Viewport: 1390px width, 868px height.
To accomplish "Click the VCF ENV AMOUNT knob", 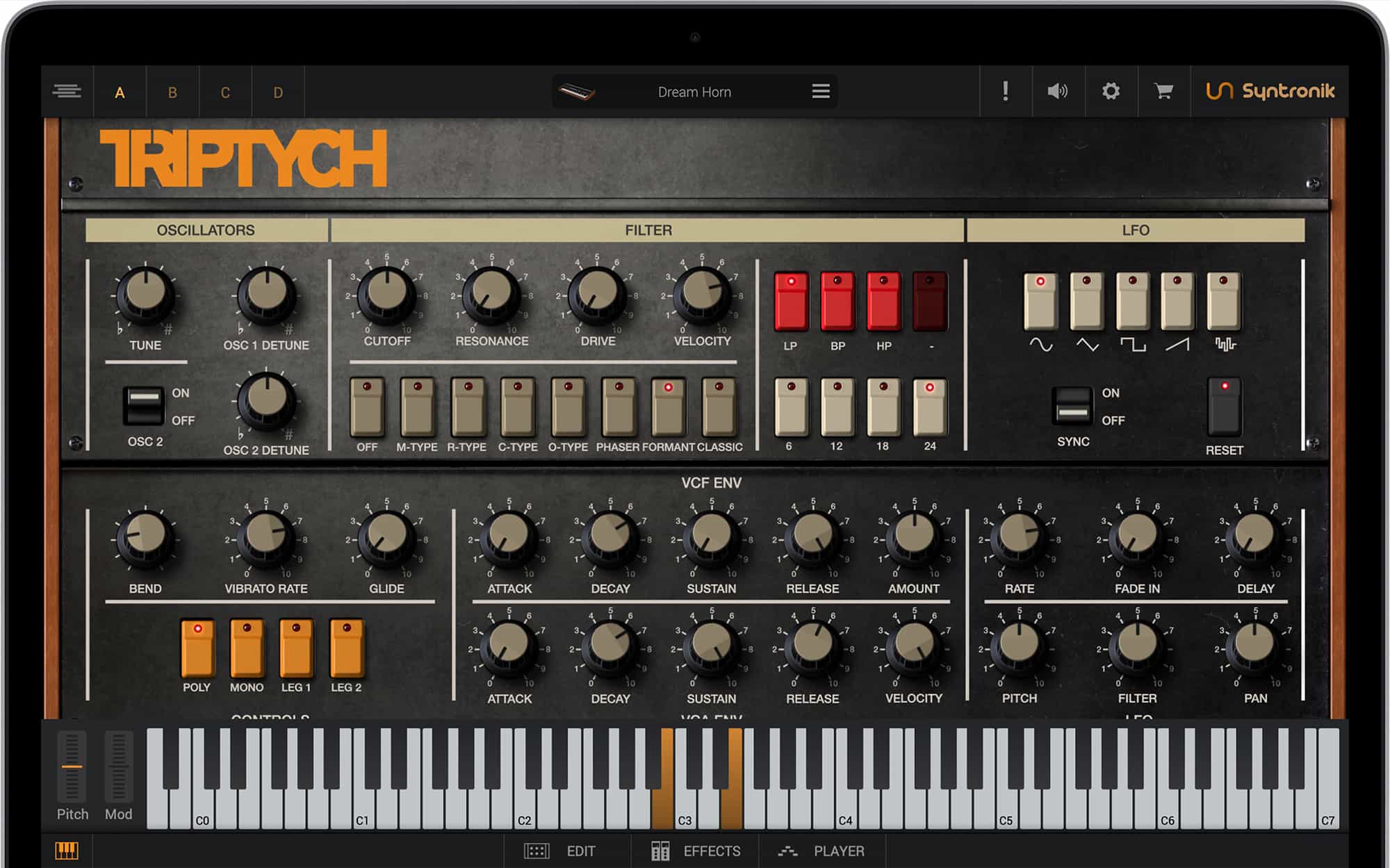I will coord(914,539).
